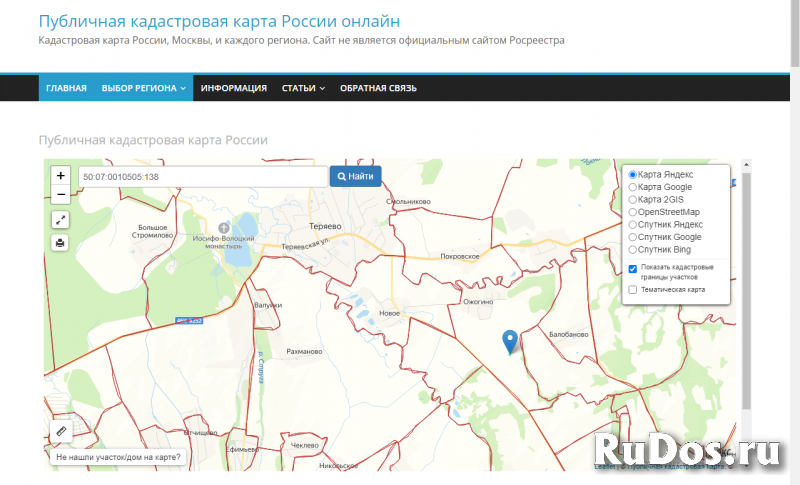Activate the ruler measurement tool
Viewport: 800px width, 485px height.
coord(61,431)
